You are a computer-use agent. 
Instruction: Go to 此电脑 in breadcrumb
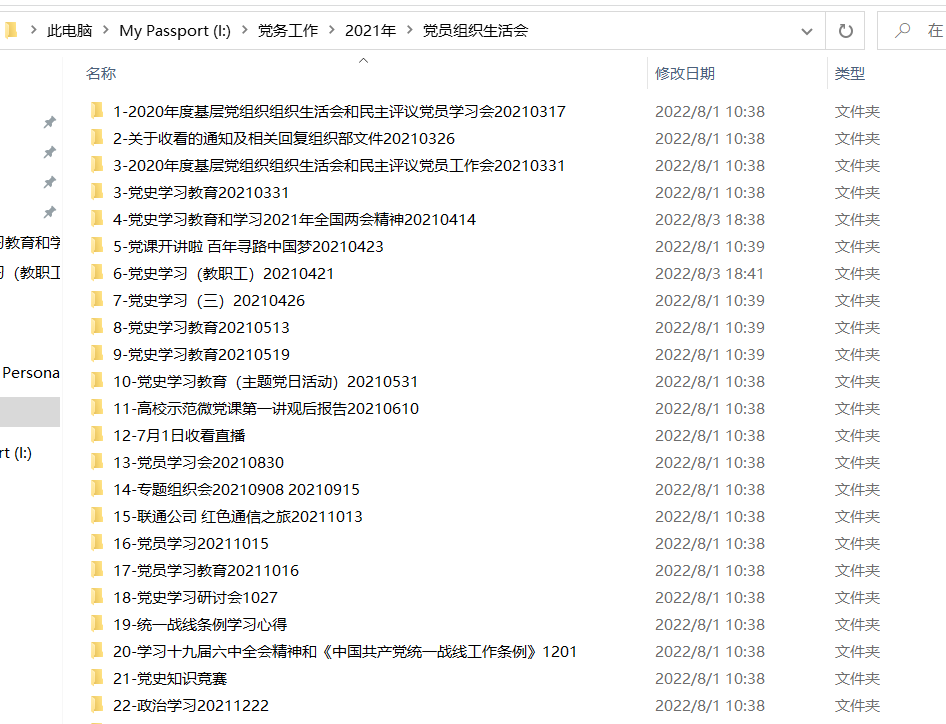tap(69, 31)
